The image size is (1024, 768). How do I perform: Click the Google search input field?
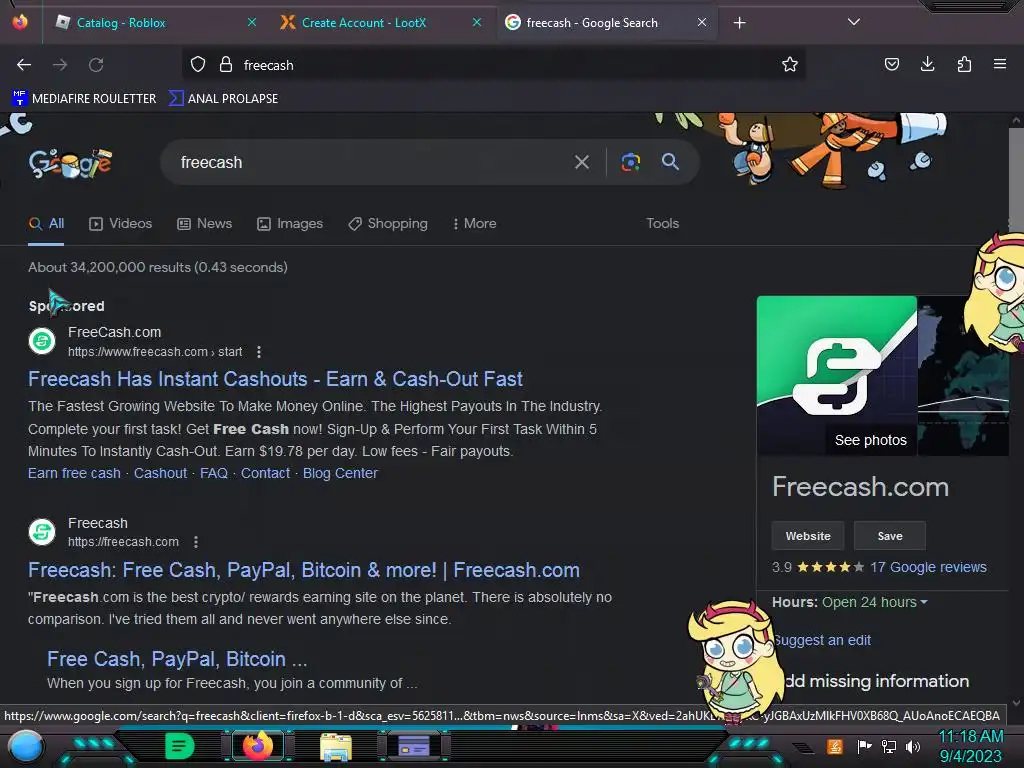coord(372,162)
